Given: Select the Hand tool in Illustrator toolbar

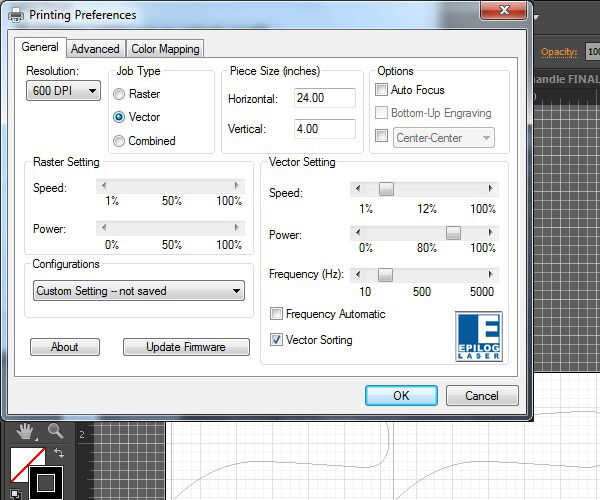Looking at the screenshot, I should point(25,432).
